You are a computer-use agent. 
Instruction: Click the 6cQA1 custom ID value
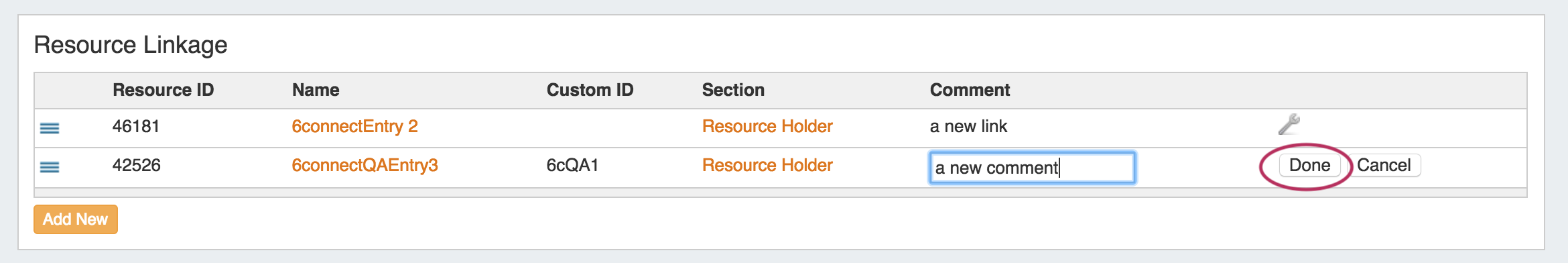tap(572, 165)
